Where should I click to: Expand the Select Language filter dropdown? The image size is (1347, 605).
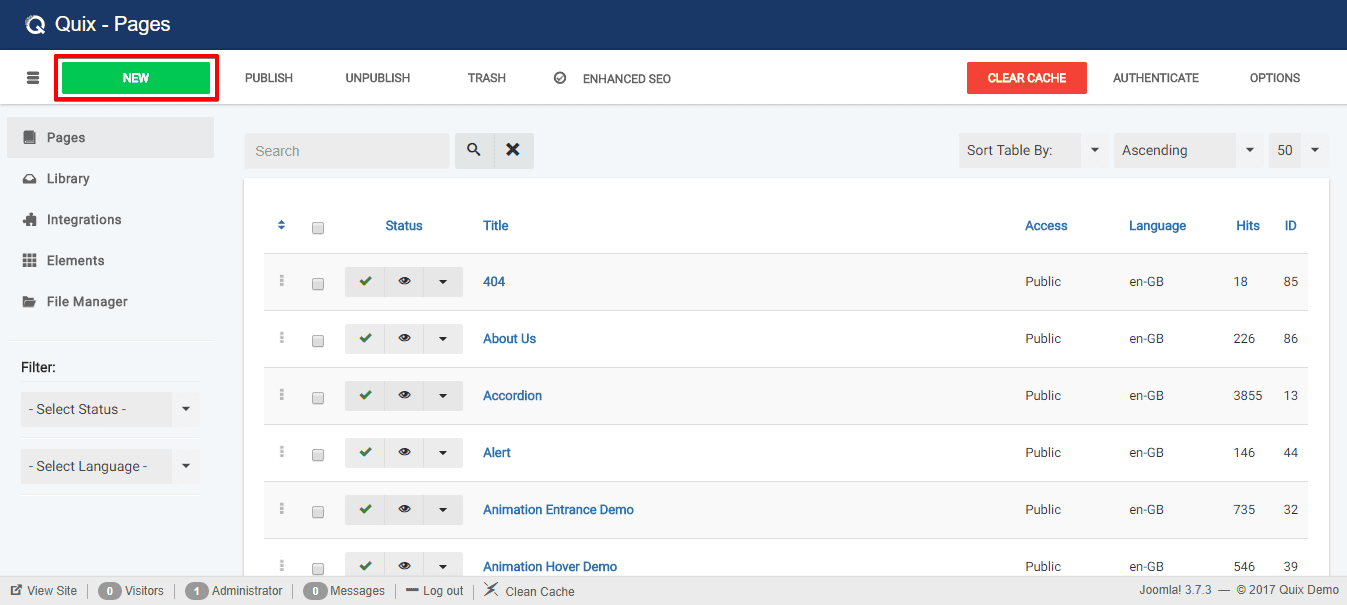click(x=110, y=466)
